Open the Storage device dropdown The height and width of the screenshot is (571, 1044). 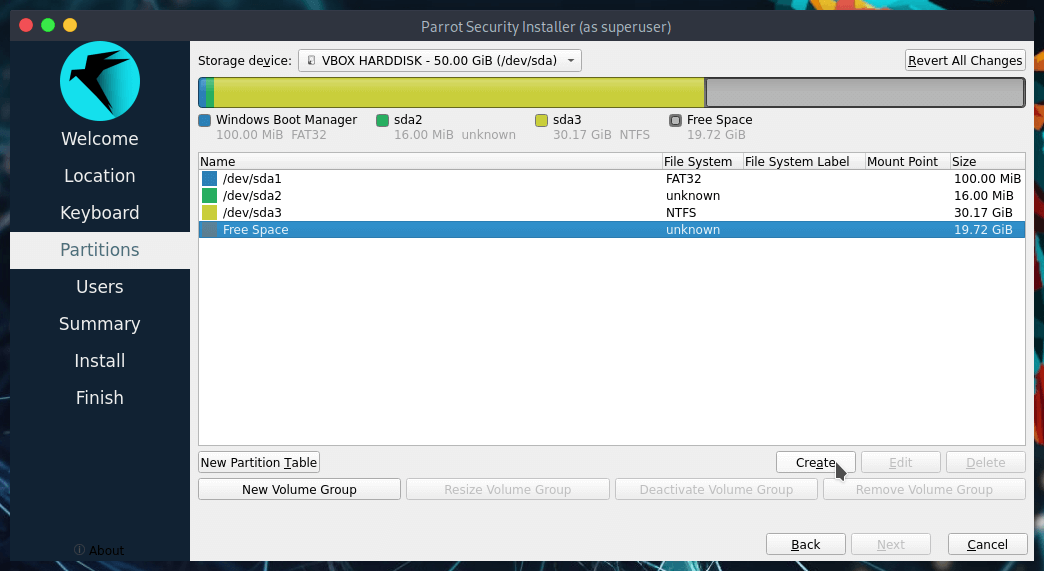coord(440,61)
